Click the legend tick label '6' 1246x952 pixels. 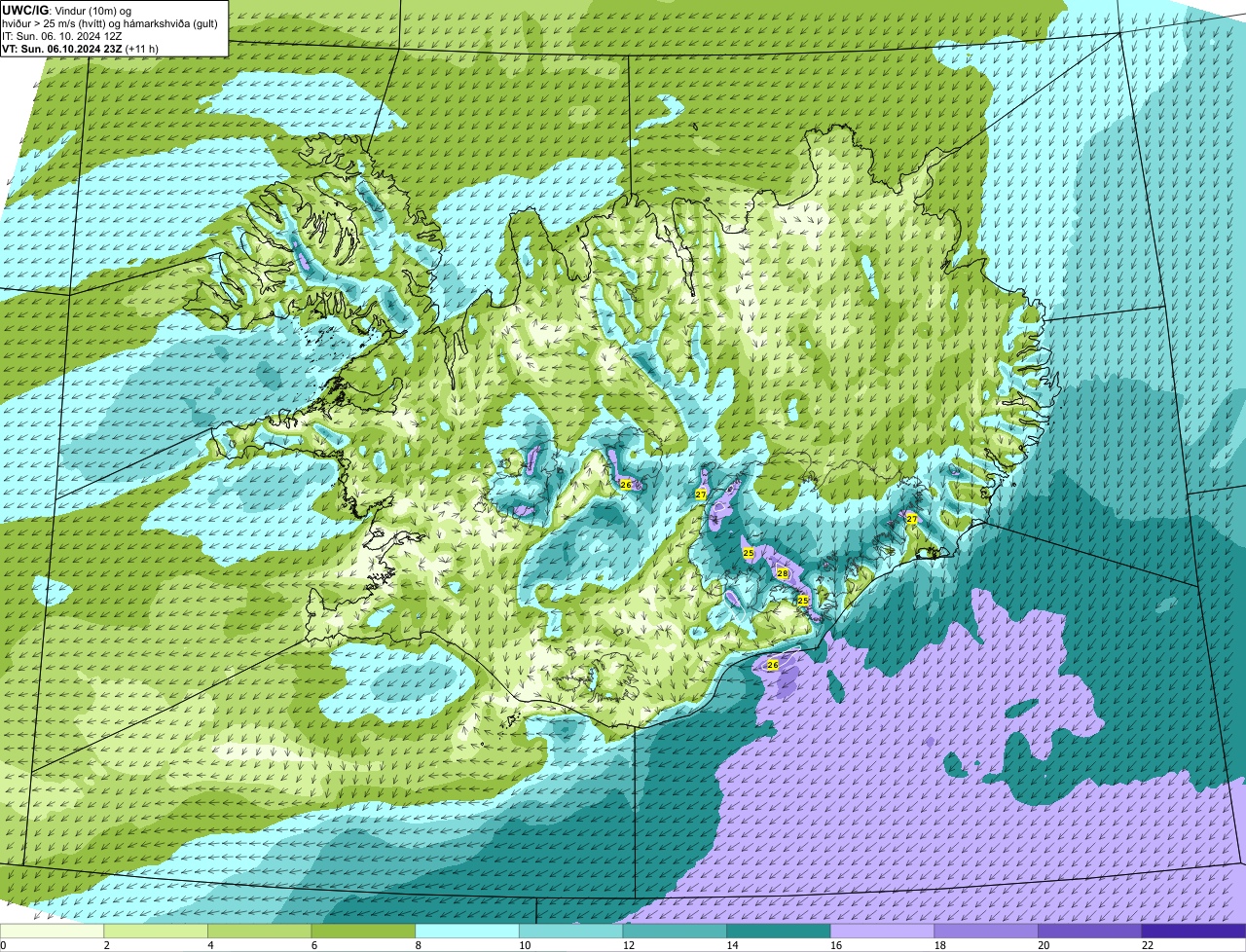(x=314, y=945)
